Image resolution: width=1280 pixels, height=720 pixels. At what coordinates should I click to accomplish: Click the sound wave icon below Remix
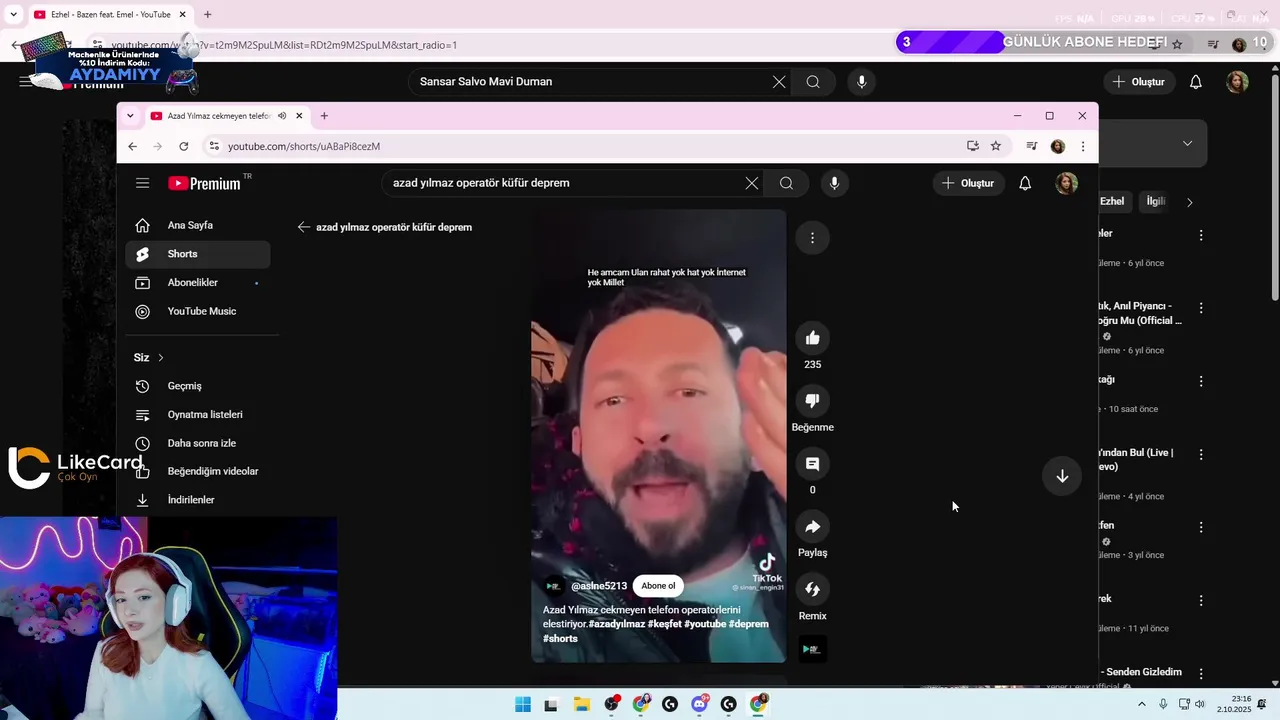(812, 650)
